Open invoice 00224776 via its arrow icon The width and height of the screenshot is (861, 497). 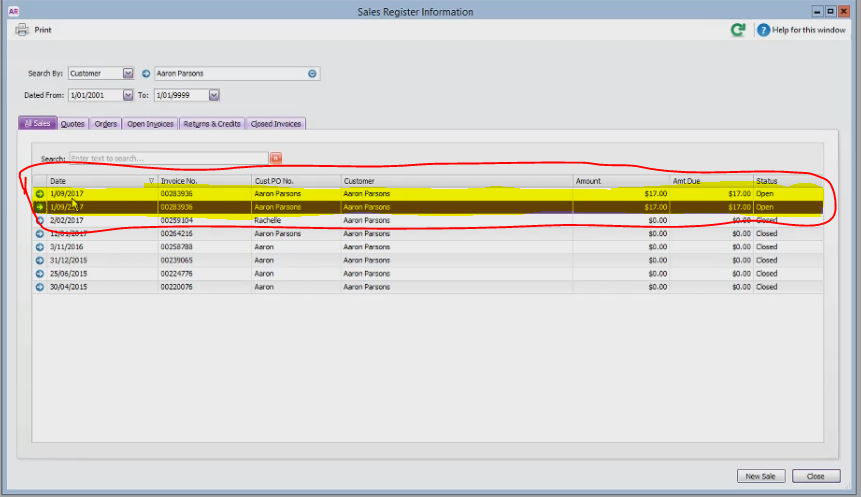[40, 273]
